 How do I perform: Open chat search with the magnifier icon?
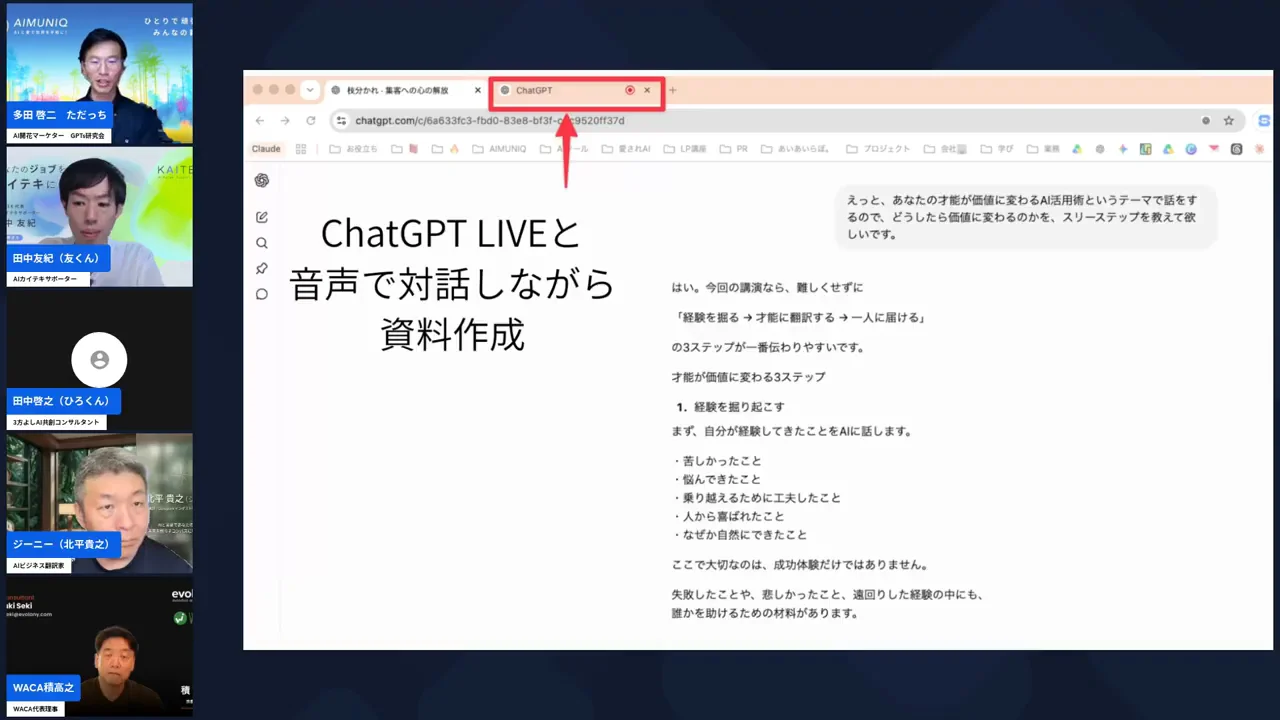click(x=262, y=243)
